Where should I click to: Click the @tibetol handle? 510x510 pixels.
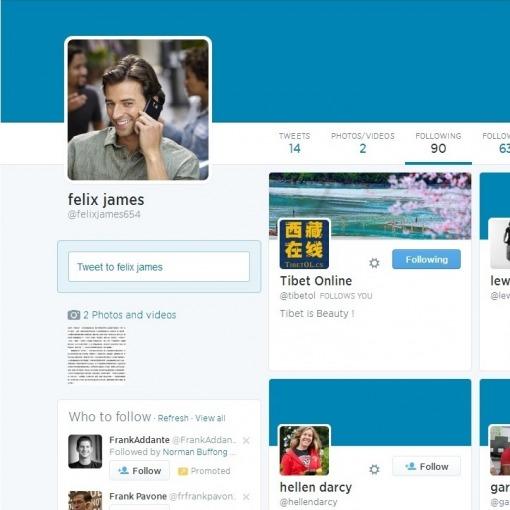[298, 296]
